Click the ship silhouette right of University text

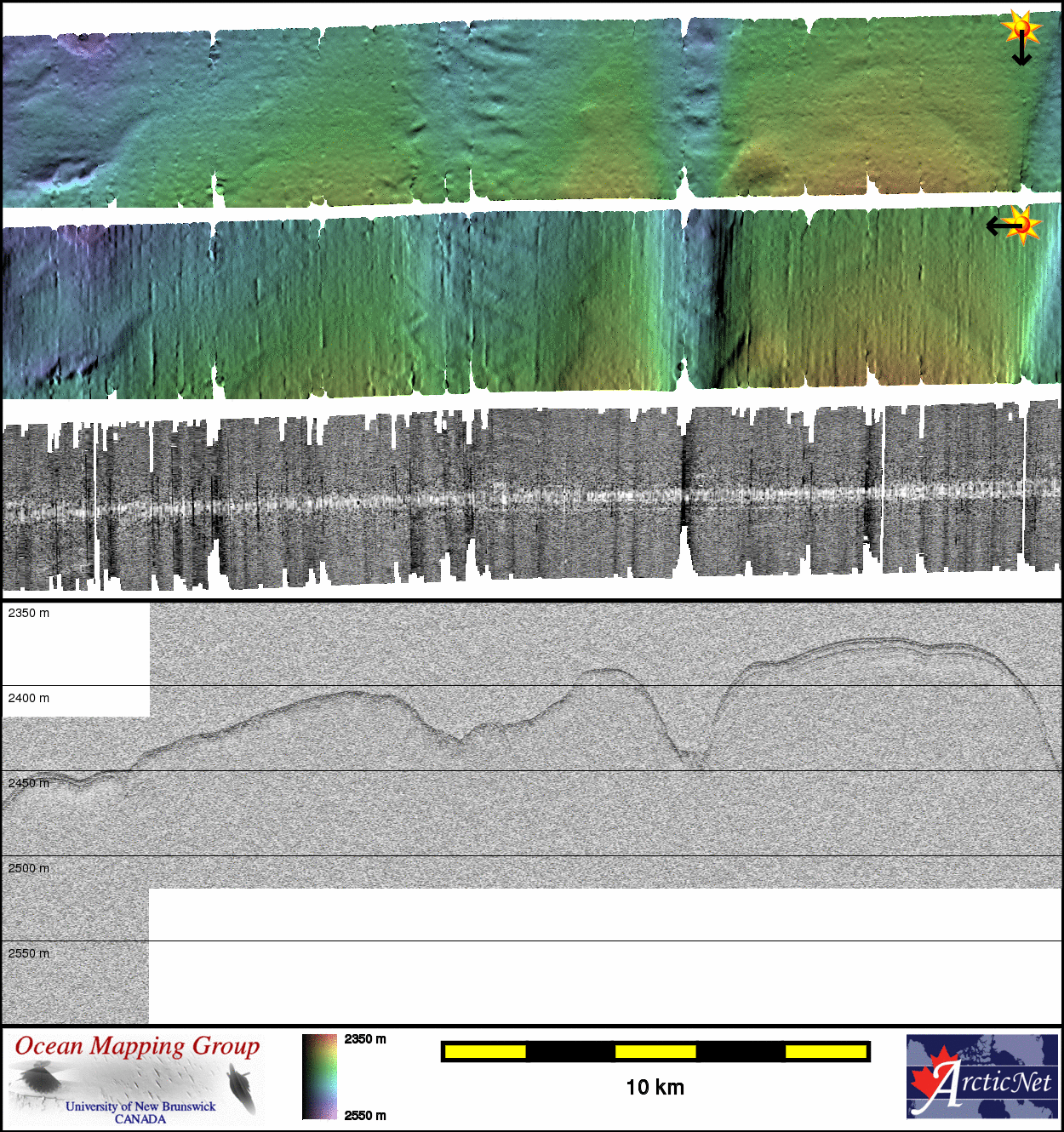242,1089
